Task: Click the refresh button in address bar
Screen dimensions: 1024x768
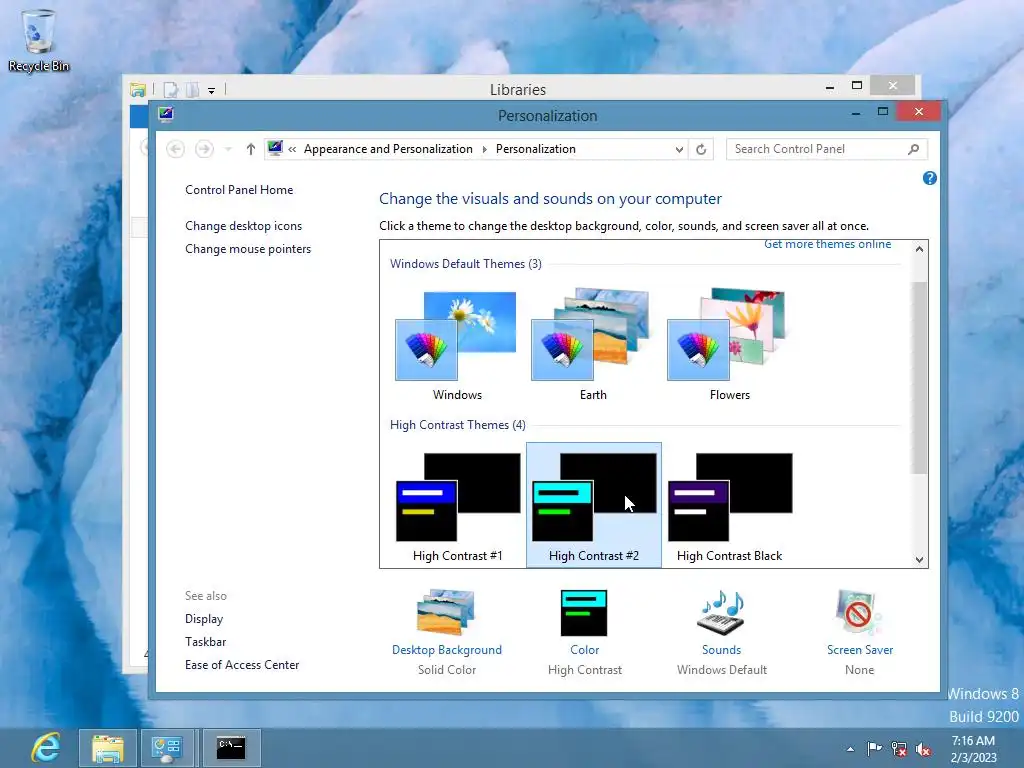Action: click(x=701, y=149)
